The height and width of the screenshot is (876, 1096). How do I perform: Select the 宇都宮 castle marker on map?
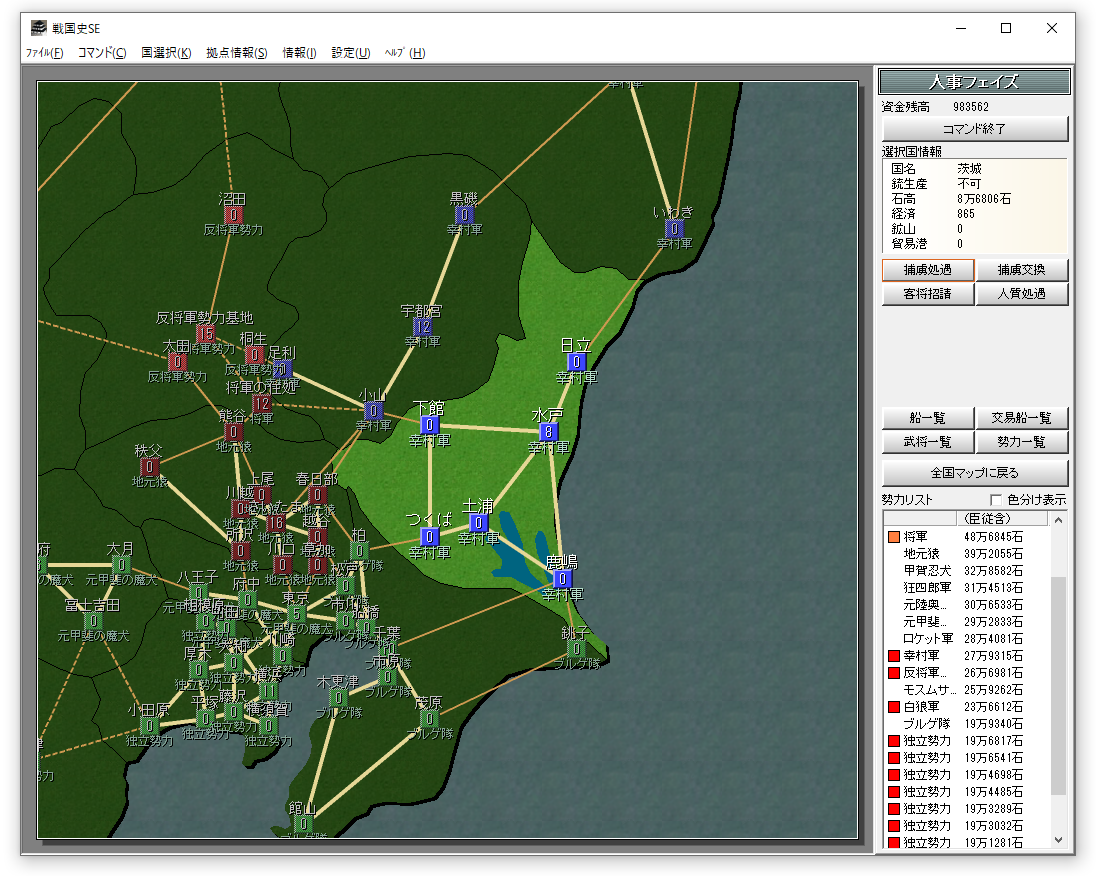coord(422,327)
